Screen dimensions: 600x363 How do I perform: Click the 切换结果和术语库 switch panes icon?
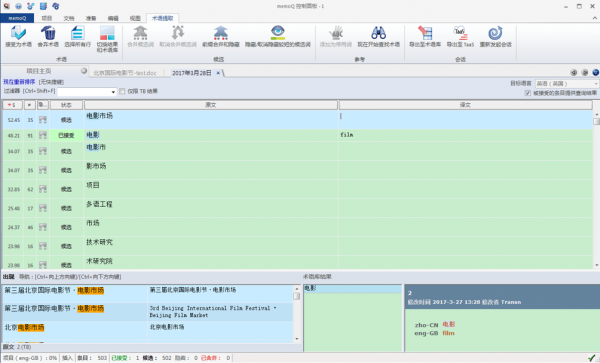tap(107, 33)
